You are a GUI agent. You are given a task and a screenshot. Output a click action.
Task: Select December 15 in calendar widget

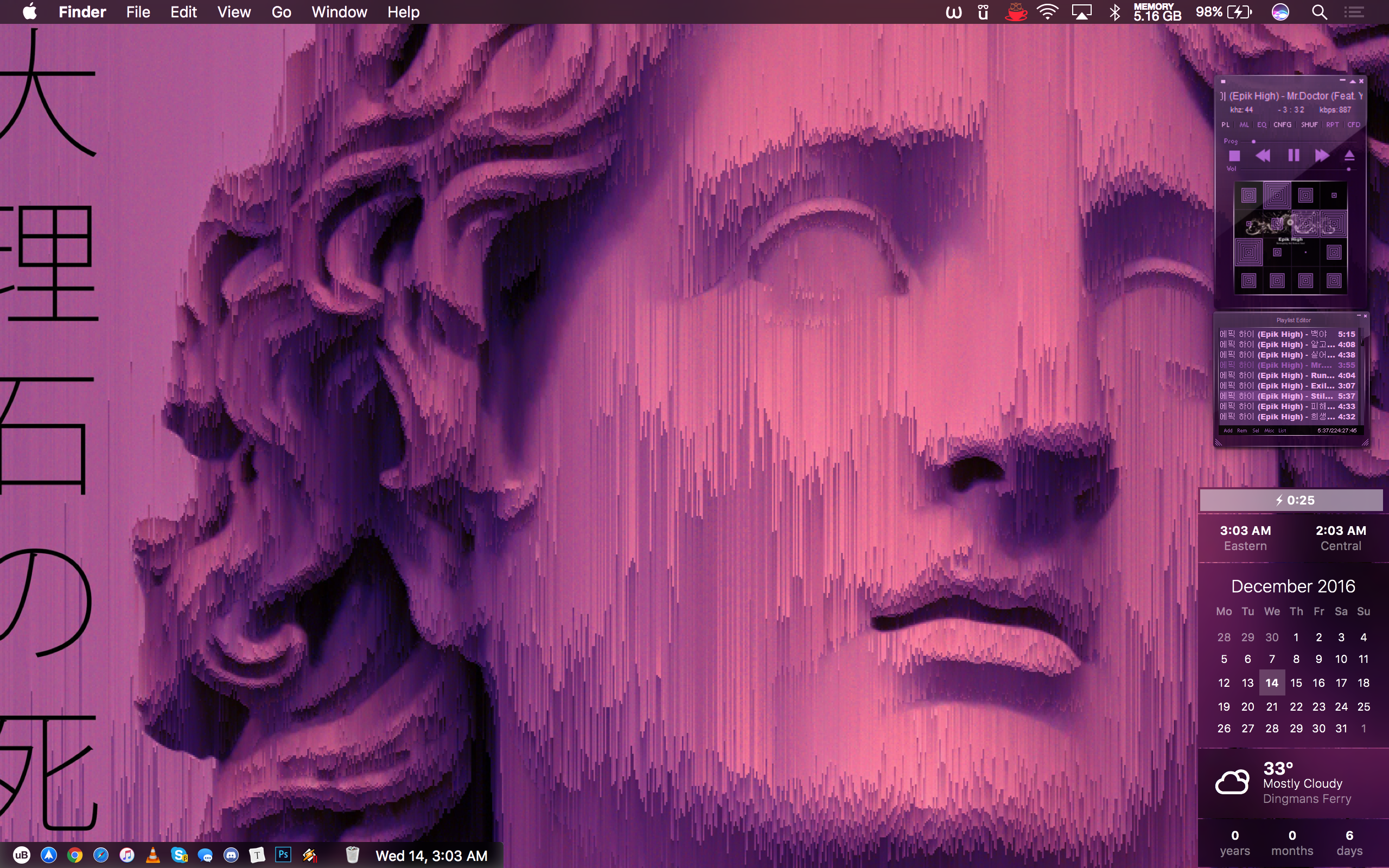(x=1296, y=683)
